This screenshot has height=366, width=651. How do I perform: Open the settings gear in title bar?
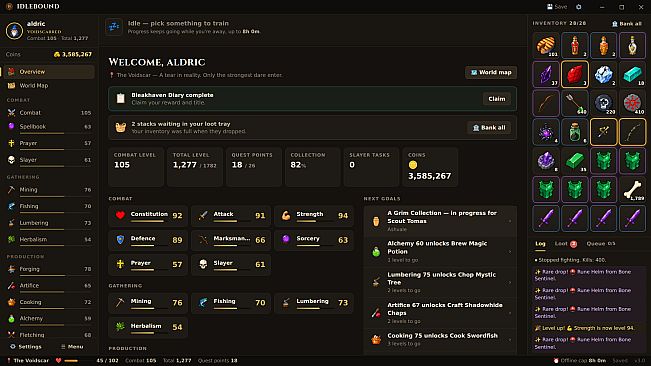click(x=578, y=7)
